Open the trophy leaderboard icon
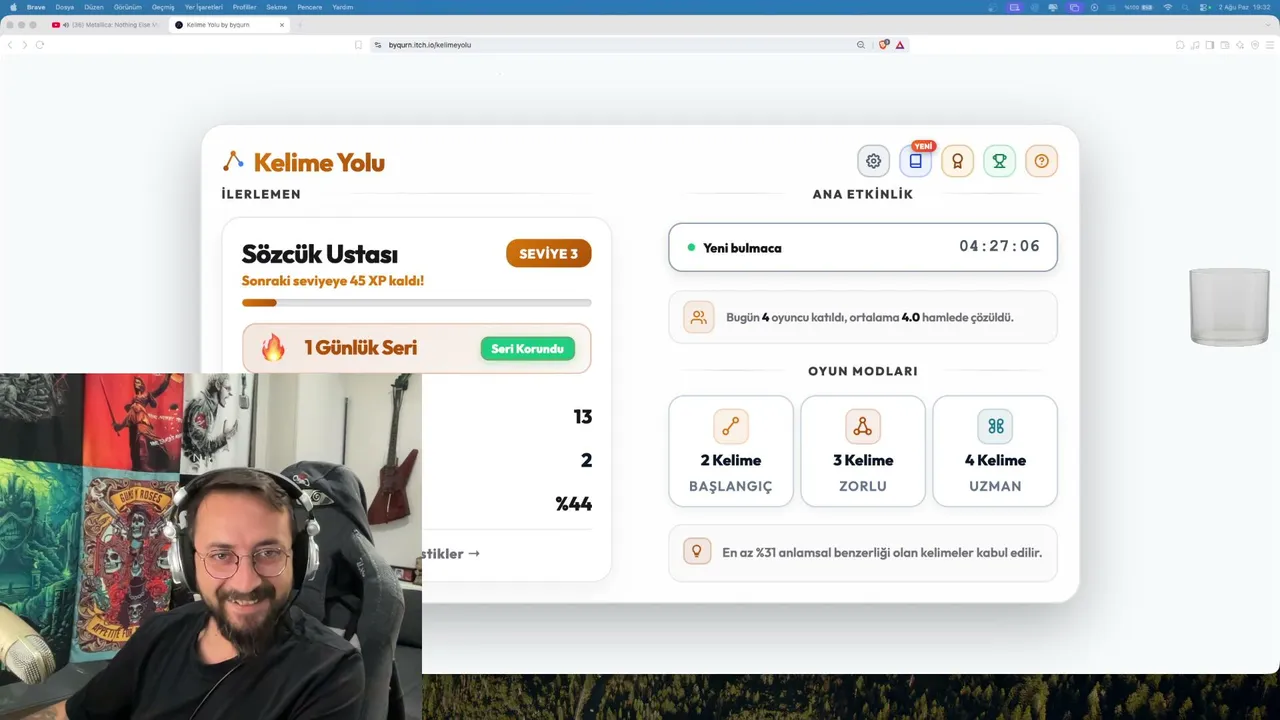This screenshot has width=1280, height=720. point(999,161)
